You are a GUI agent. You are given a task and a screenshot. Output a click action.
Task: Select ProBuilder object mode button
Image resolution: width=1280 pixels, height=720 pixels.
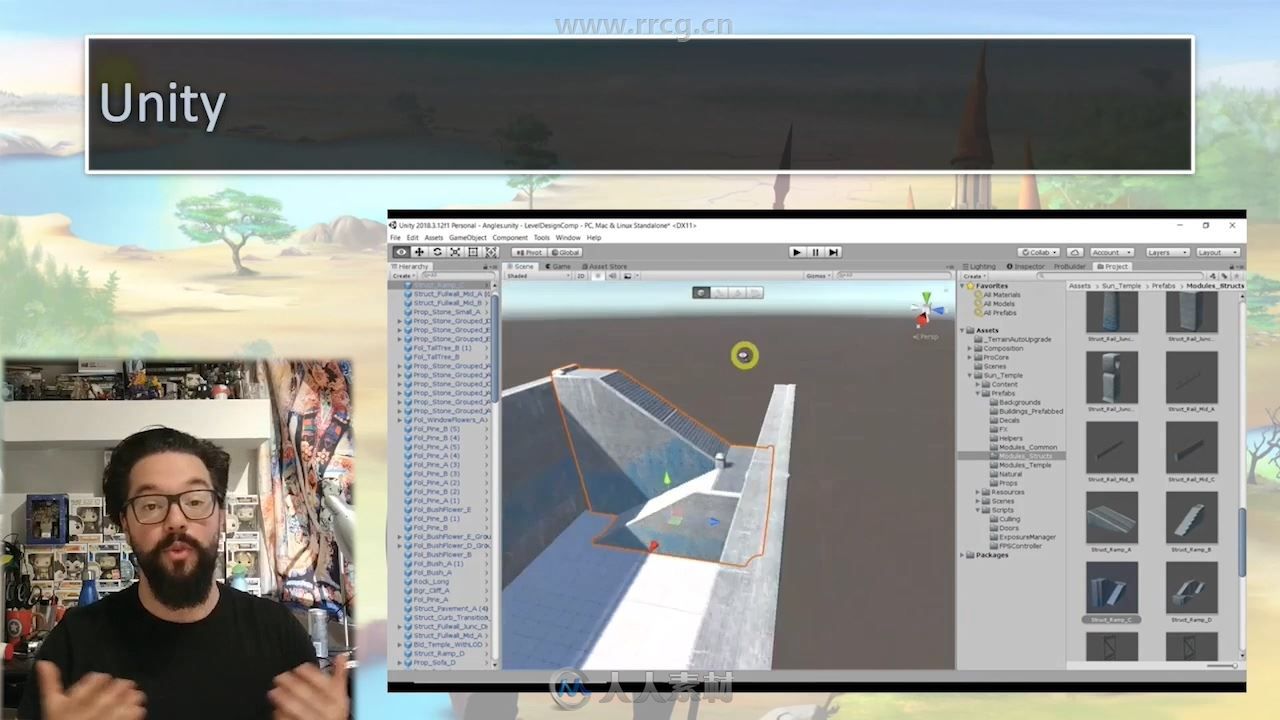point(701,292)
